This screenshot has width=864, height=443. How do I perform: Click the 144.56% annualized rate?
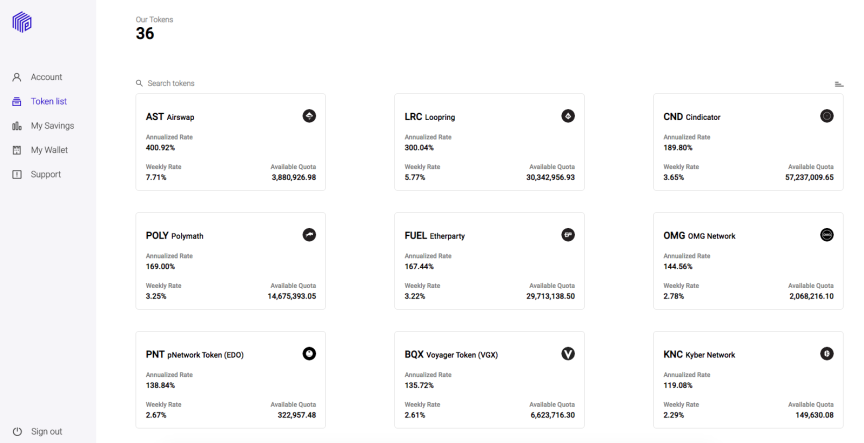[678, 267]
